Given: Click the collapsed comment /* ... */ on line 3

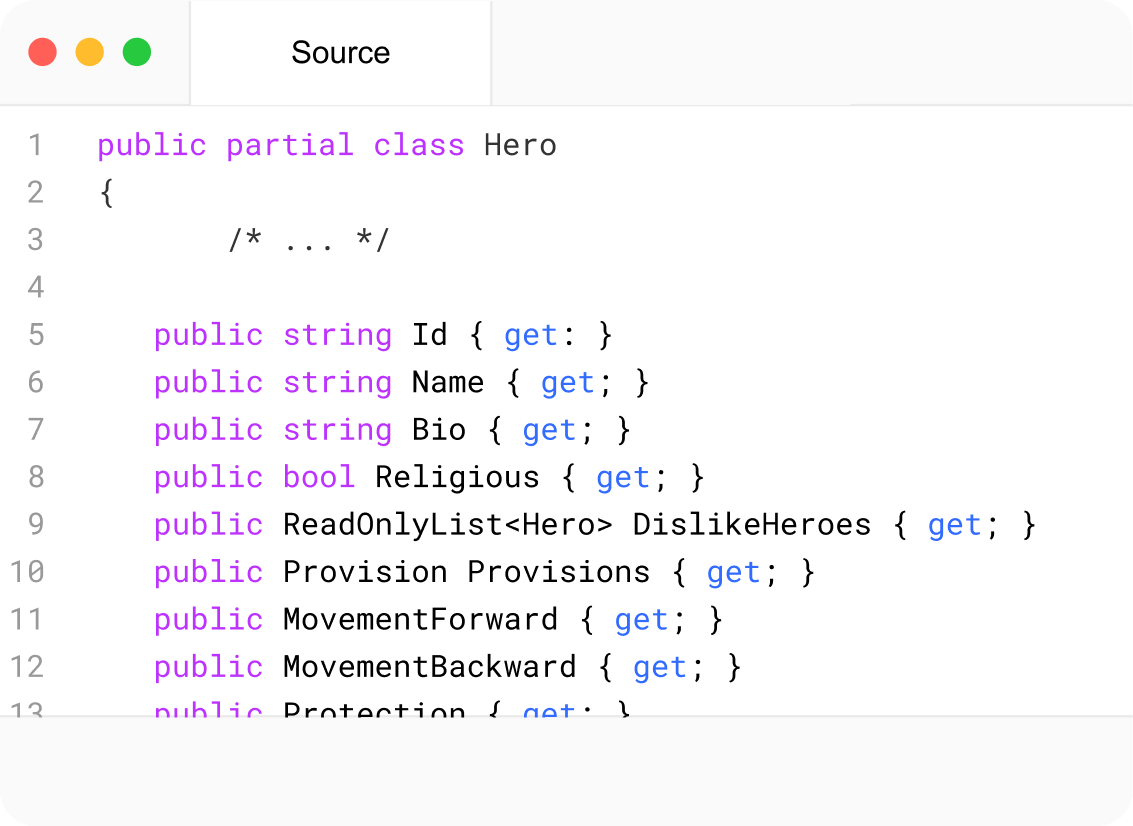Looking at the screenshot, I should click(x=309, y=240).
